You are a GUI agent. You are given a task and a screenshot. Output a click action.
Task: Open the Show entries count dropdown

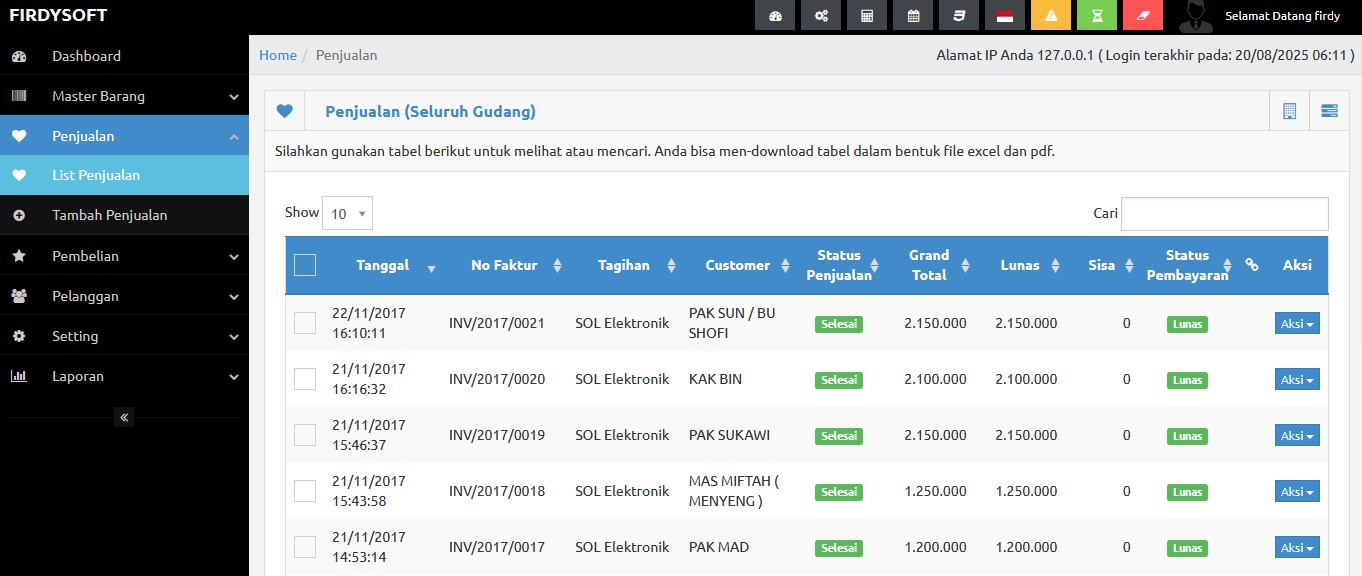click(347, 213)
